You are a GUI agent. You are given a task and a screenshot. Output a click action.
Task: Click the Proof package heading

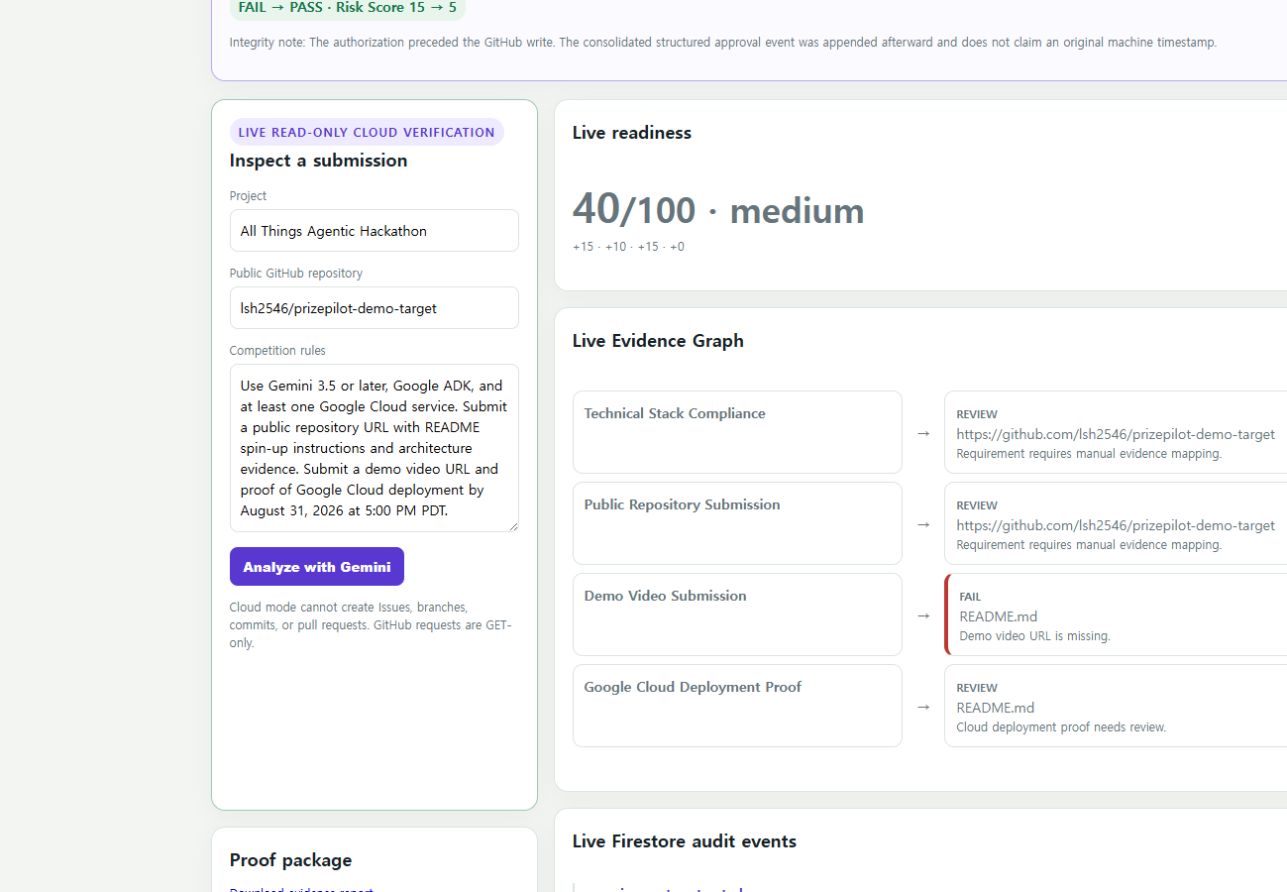(290, 860)
